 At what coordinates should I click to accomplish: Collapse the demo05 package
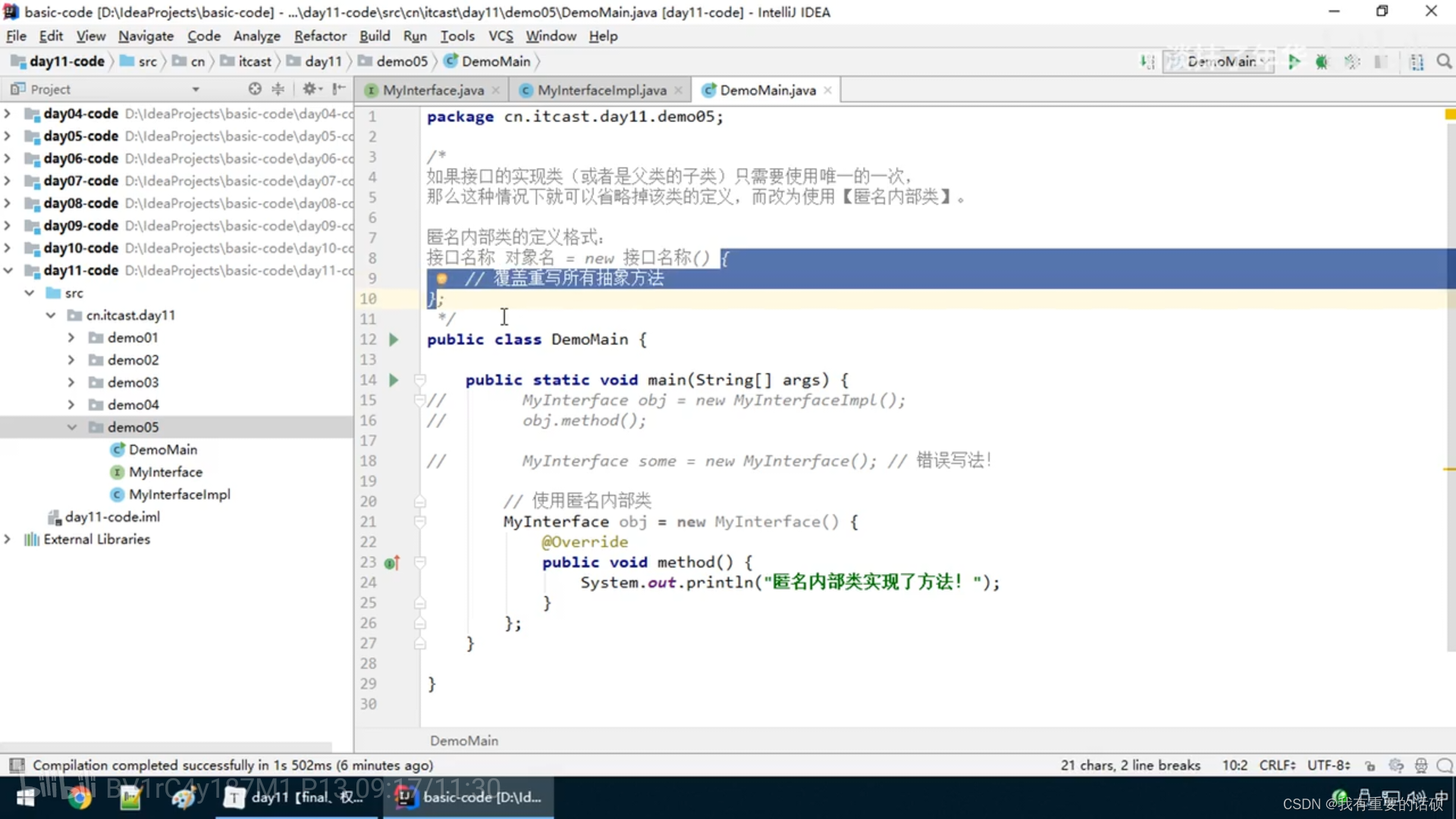71,427
